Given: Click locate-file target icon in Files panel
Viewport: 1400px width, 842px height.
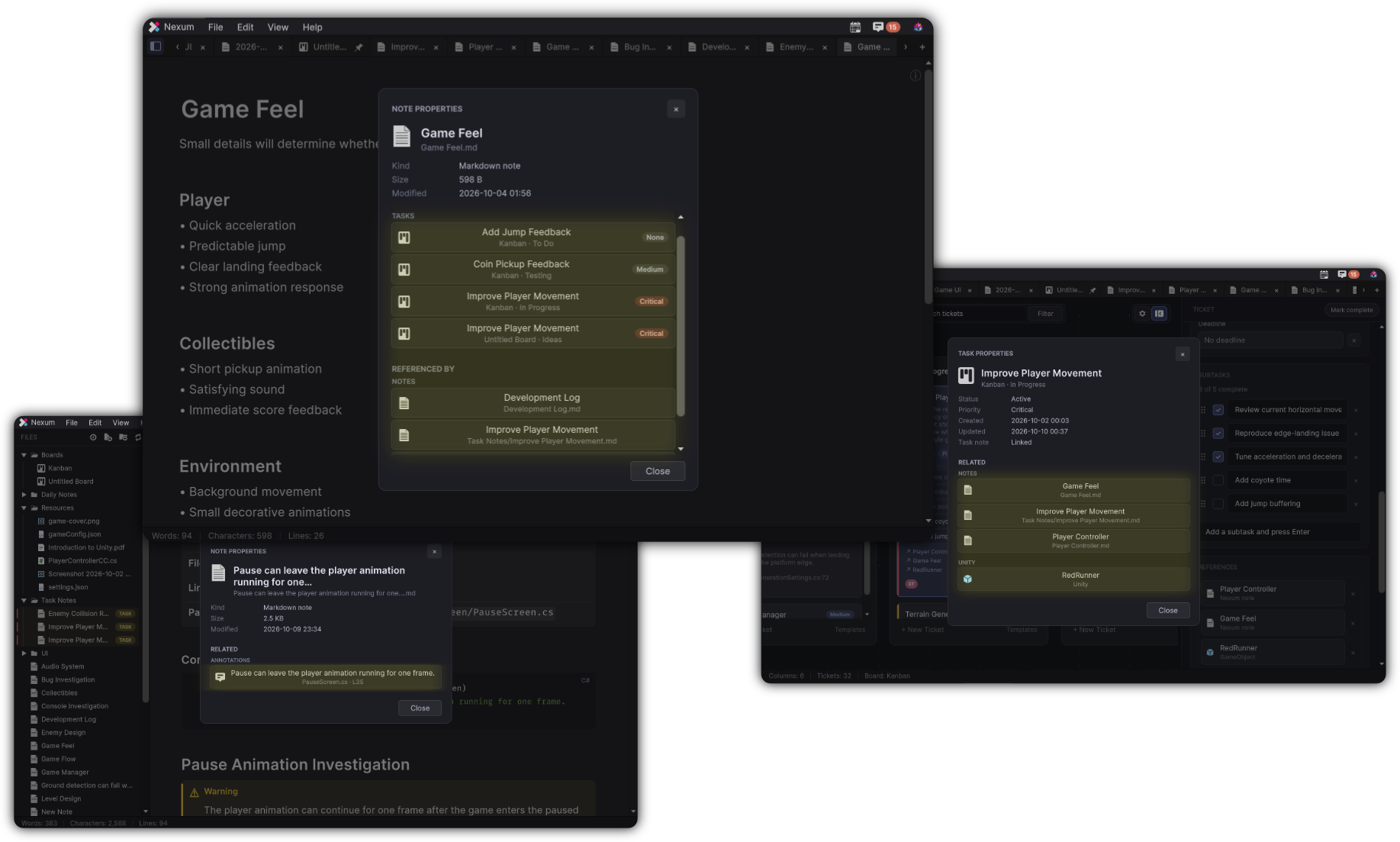Looking at the screenshot, I should point(93,437).
